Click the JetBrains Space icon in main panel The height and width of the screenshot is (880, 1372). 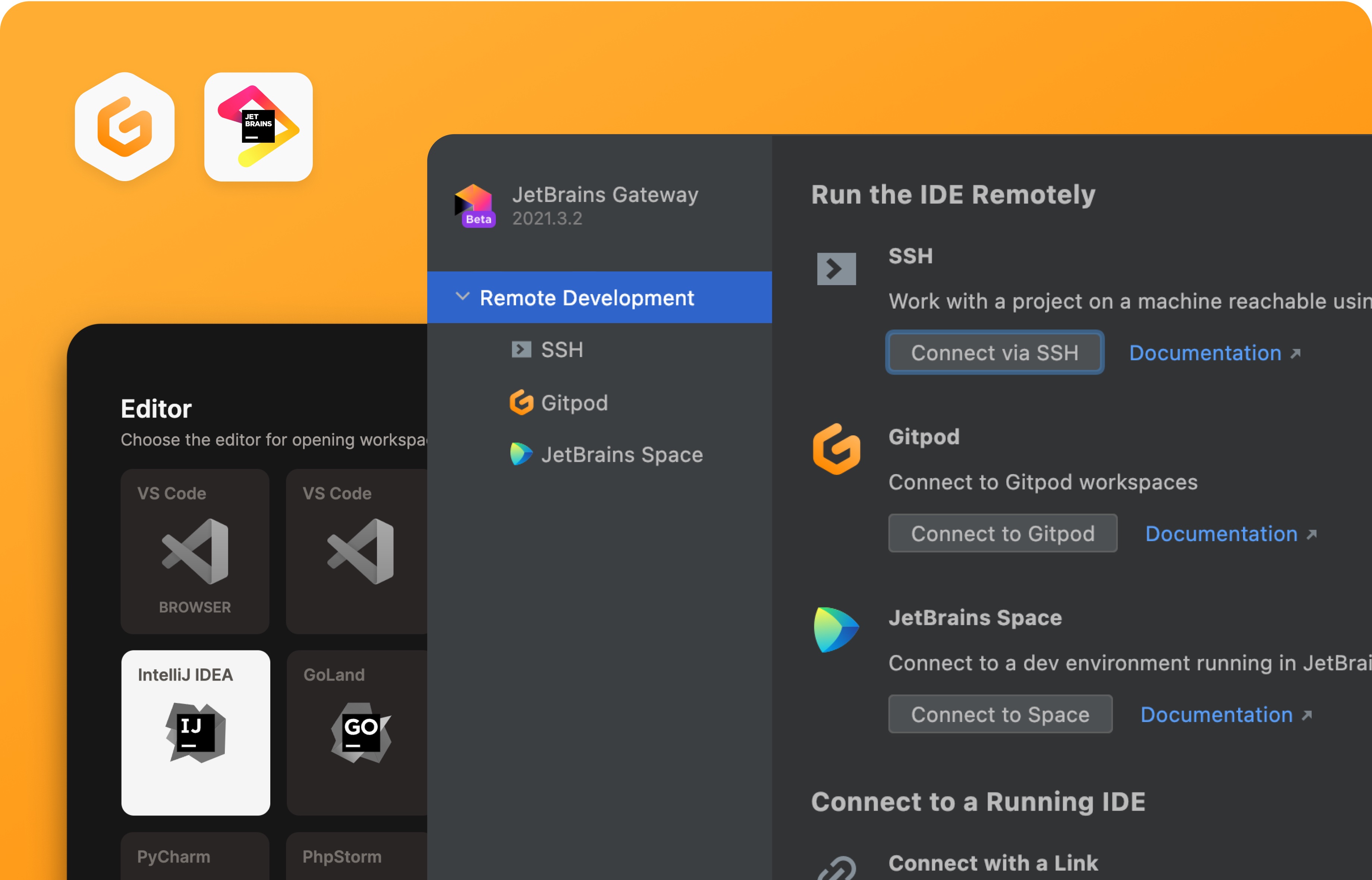(836, 630)
